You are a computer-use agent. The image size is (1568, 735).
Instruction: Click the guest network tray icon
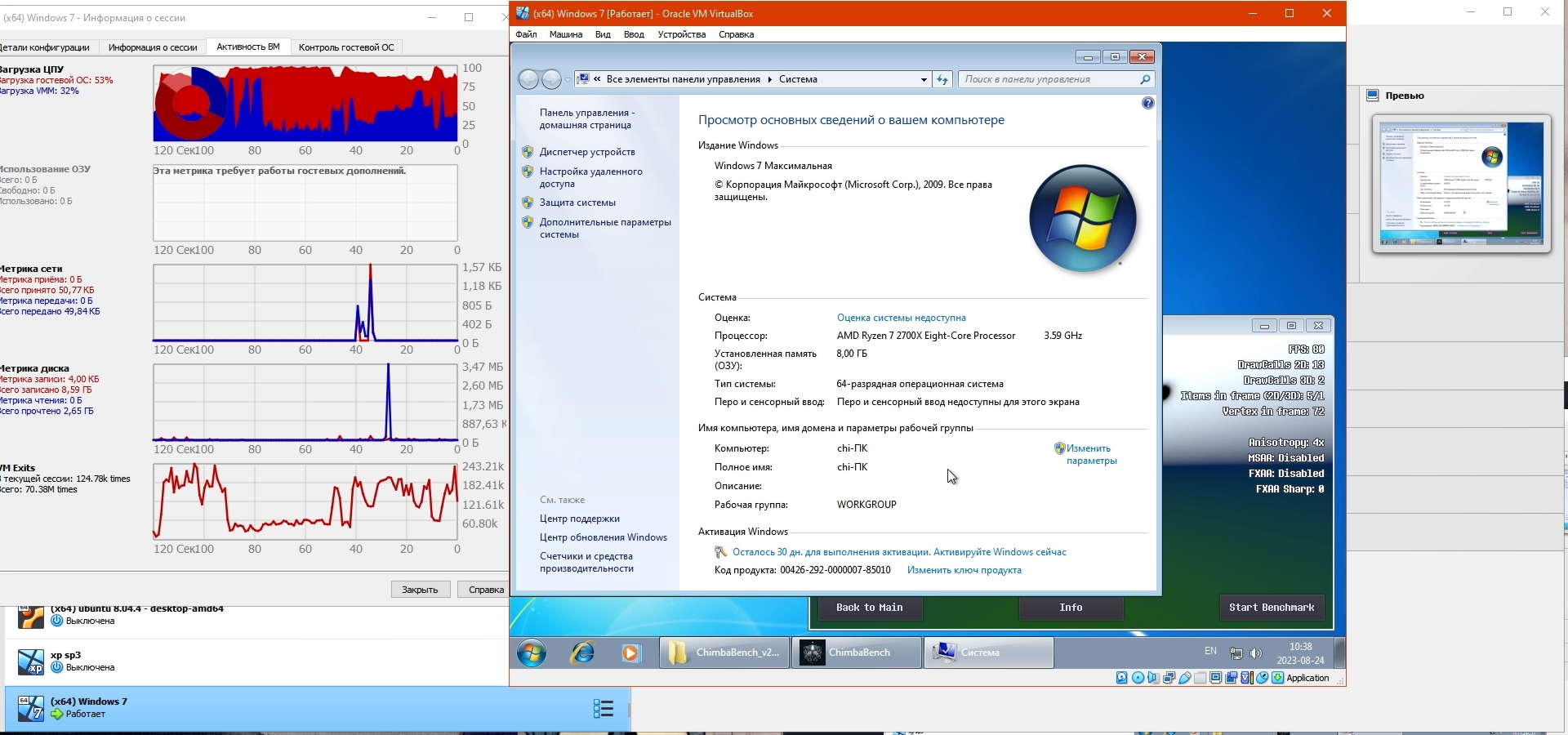[x=1236, y=653]
